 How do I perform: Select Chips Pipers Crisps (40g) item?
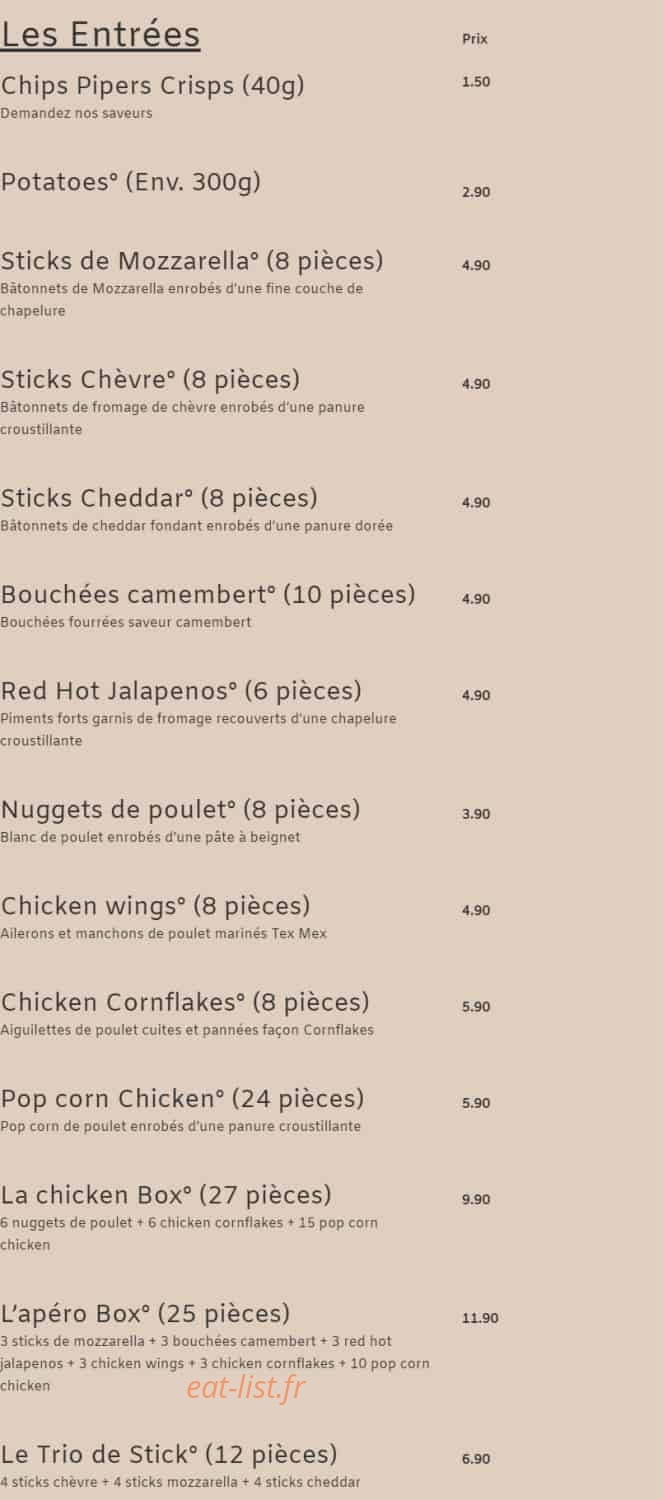pyautogui.click(x=152, y=86)
